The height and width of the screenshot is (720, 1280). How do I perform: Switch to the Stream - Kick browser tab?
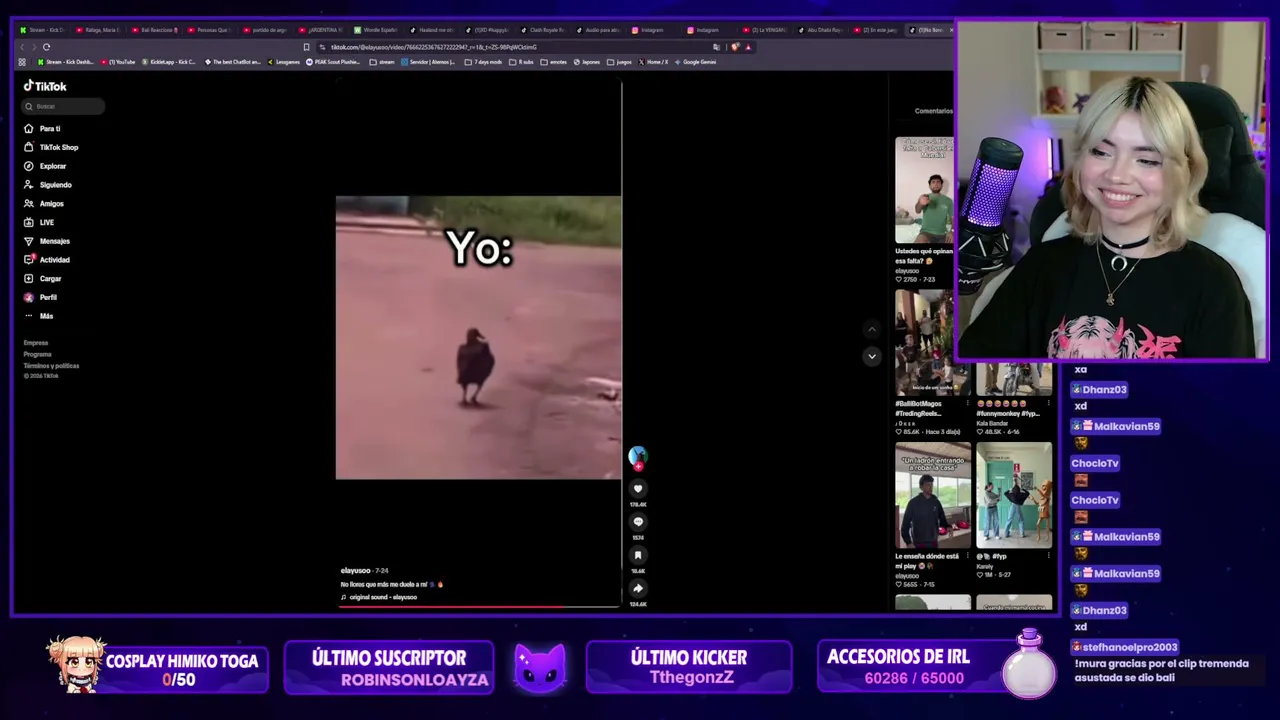coord(42,30)
